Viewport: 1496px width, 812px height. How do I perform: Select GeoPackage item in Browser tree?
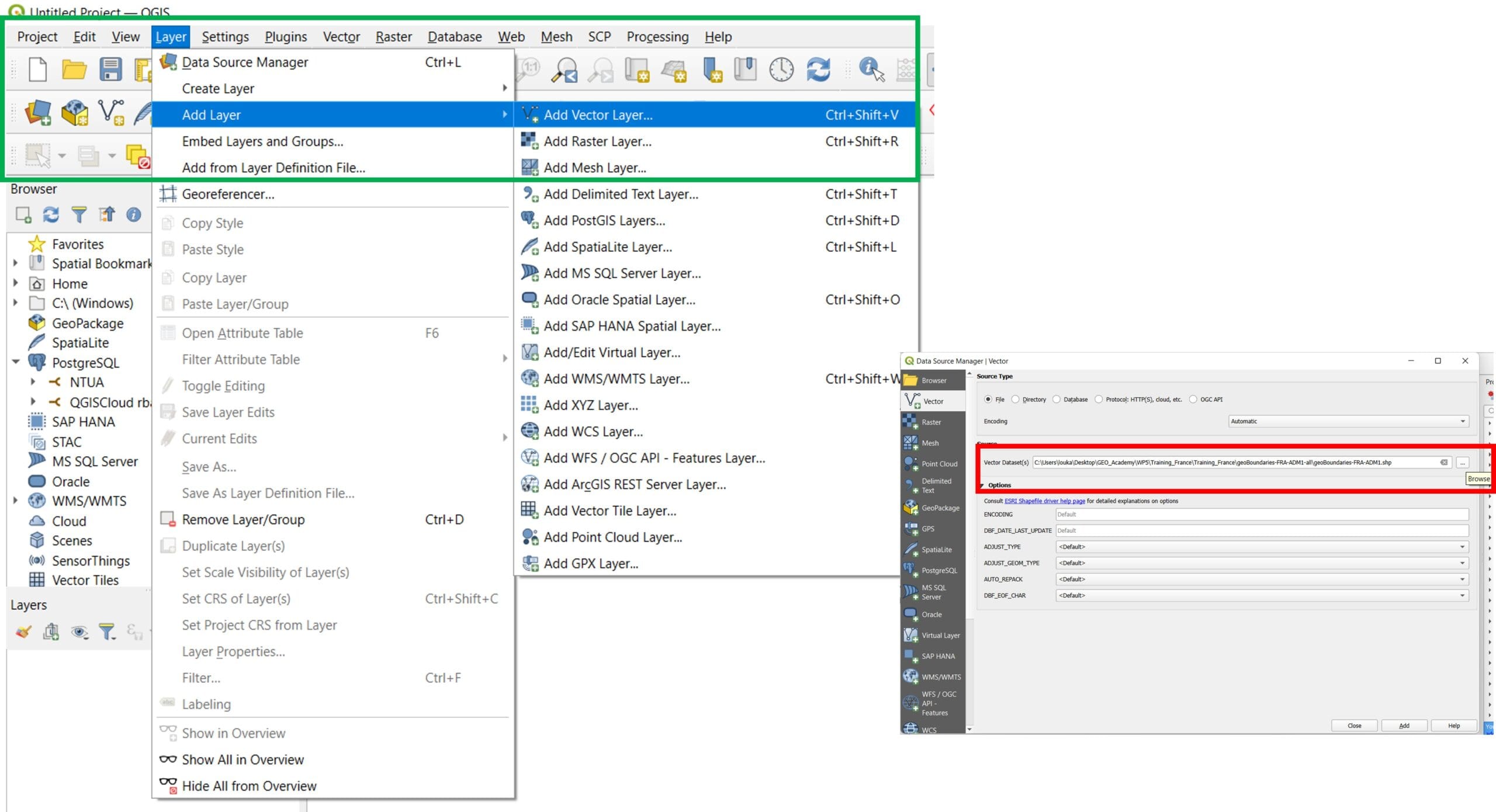click(x=77, y=323)
